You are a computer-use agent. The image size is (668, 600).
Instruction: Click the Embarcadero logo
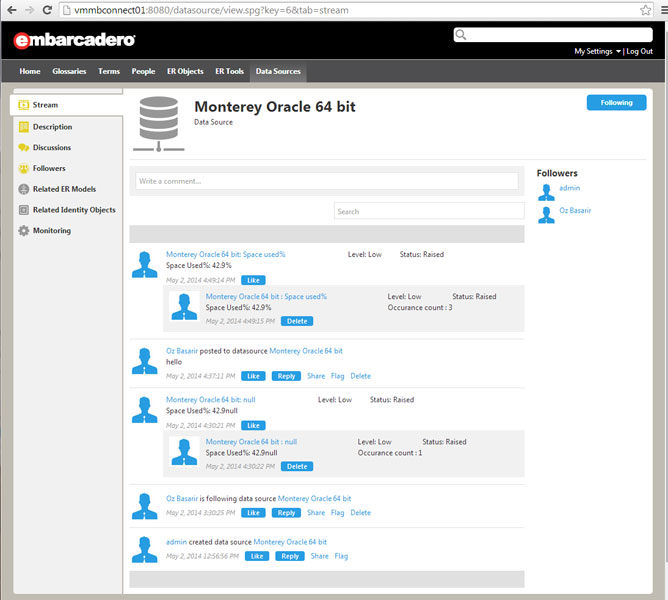tap(75, 40)
